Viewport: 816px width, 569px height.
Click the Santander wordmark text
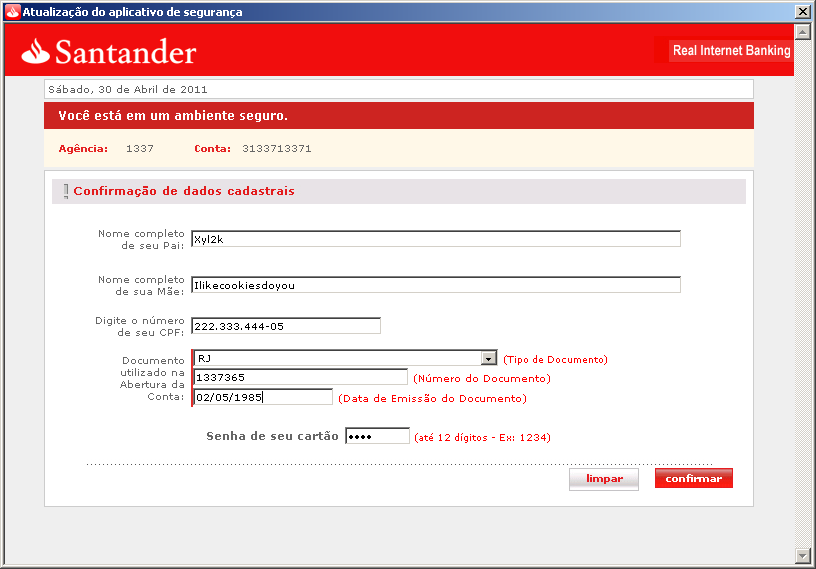coord(125,52)
